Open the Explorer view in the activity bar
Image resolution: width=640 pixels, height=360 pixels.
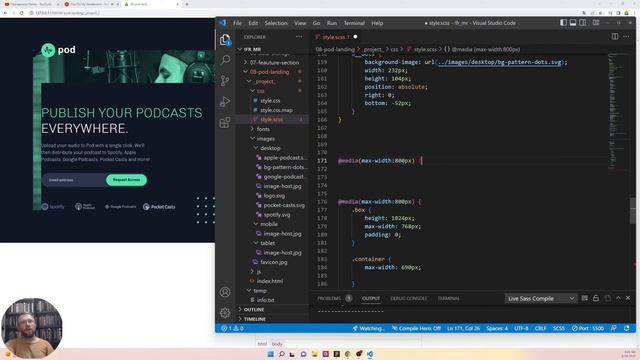point(225,40)
